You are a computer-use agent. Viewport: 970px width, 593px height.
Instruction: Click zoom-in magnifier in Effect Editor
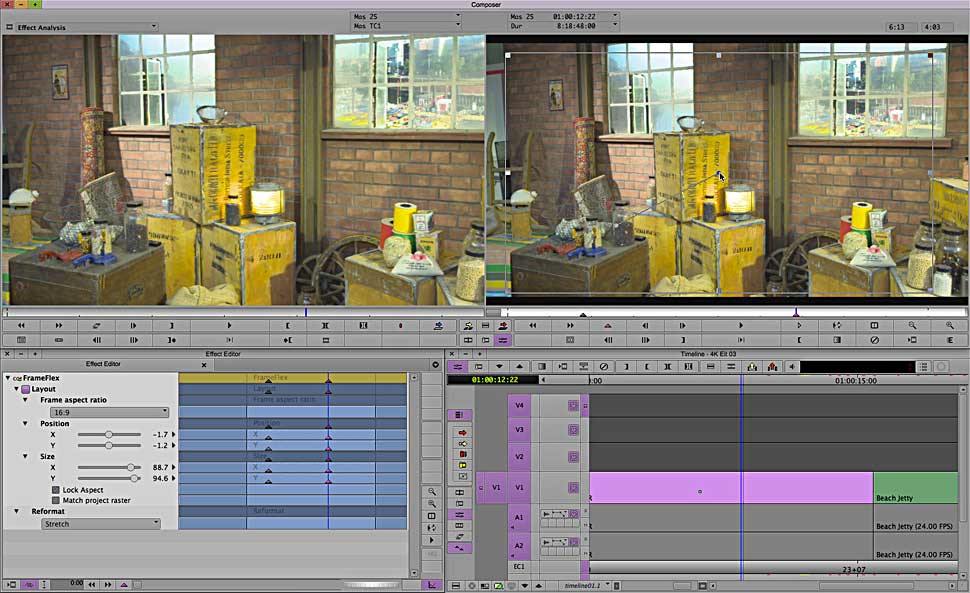click(431, 492)
